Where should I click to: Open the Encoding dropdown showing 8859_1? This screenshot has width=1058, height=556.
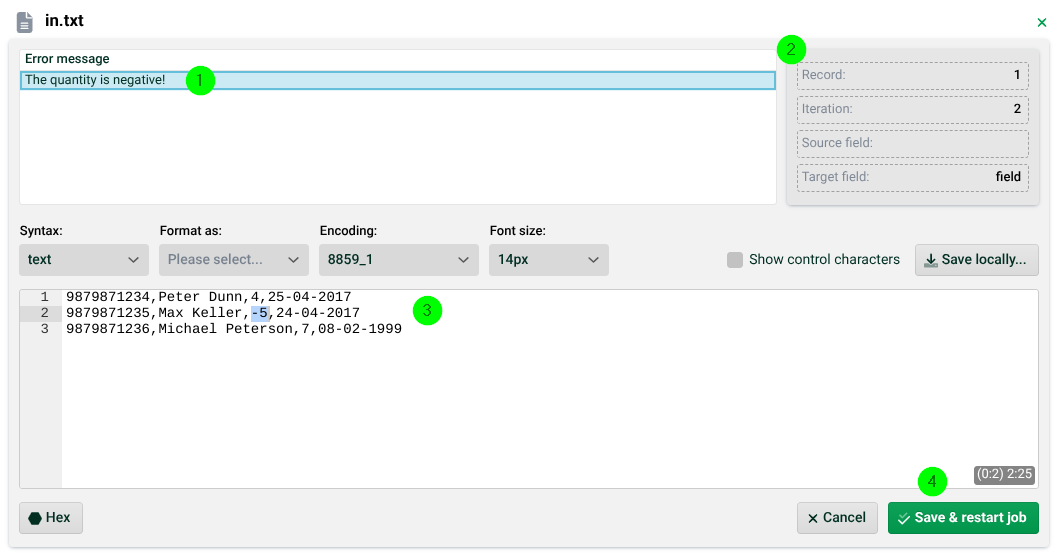click(398, 260)
